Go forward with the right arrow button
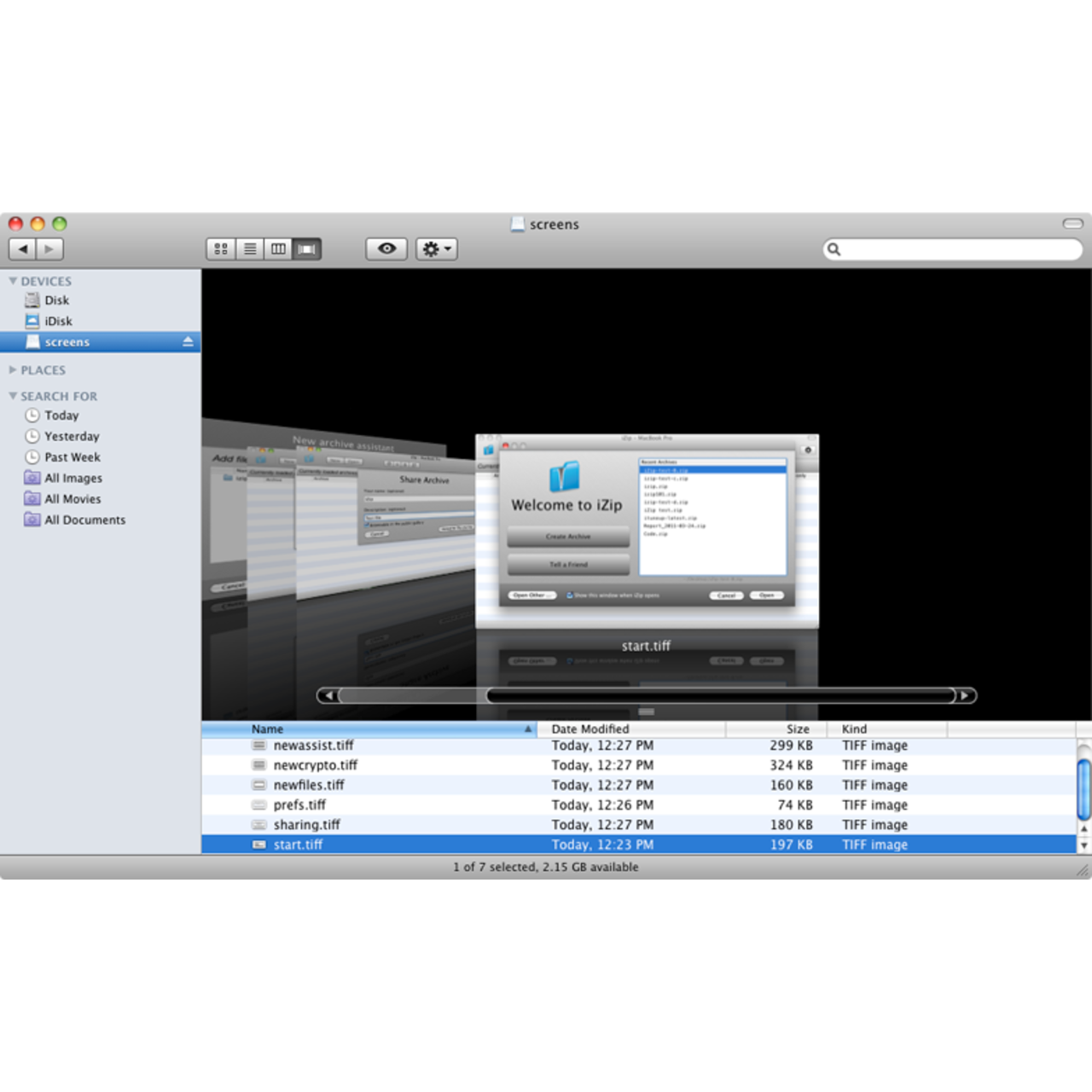The width and height of the screenshot is (1092, 1092). (49, 249)
